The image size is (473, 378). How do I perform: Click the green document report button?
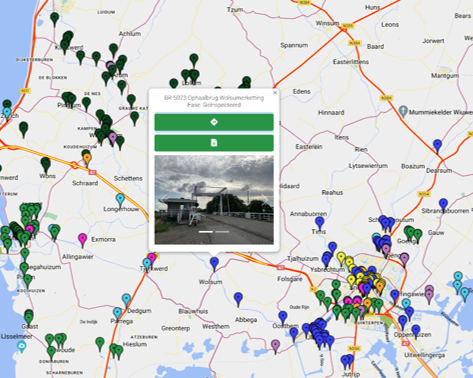[x=214, y=143]
